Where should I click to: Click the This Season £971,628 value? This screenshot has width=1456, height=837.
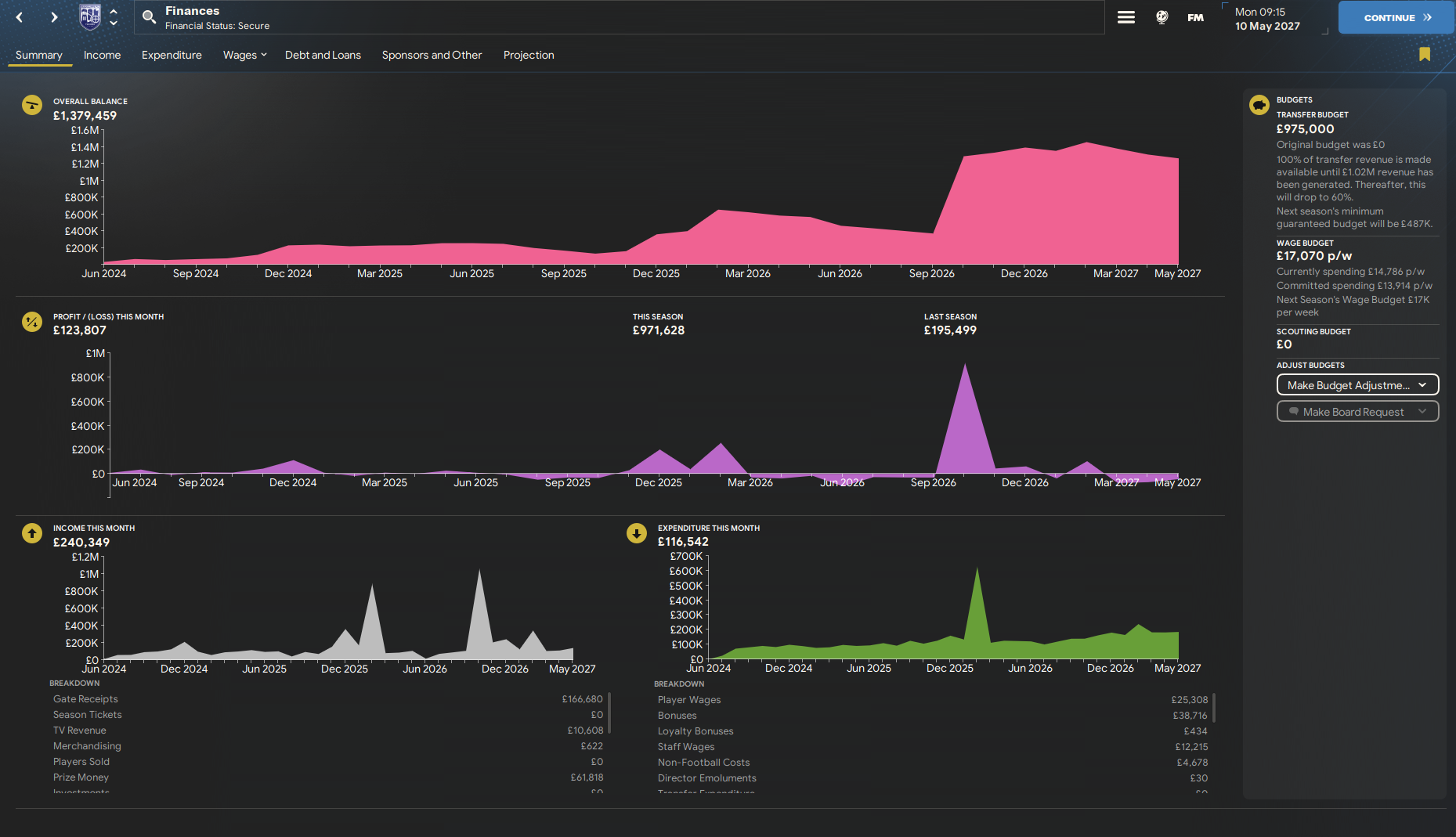[659, 330]
